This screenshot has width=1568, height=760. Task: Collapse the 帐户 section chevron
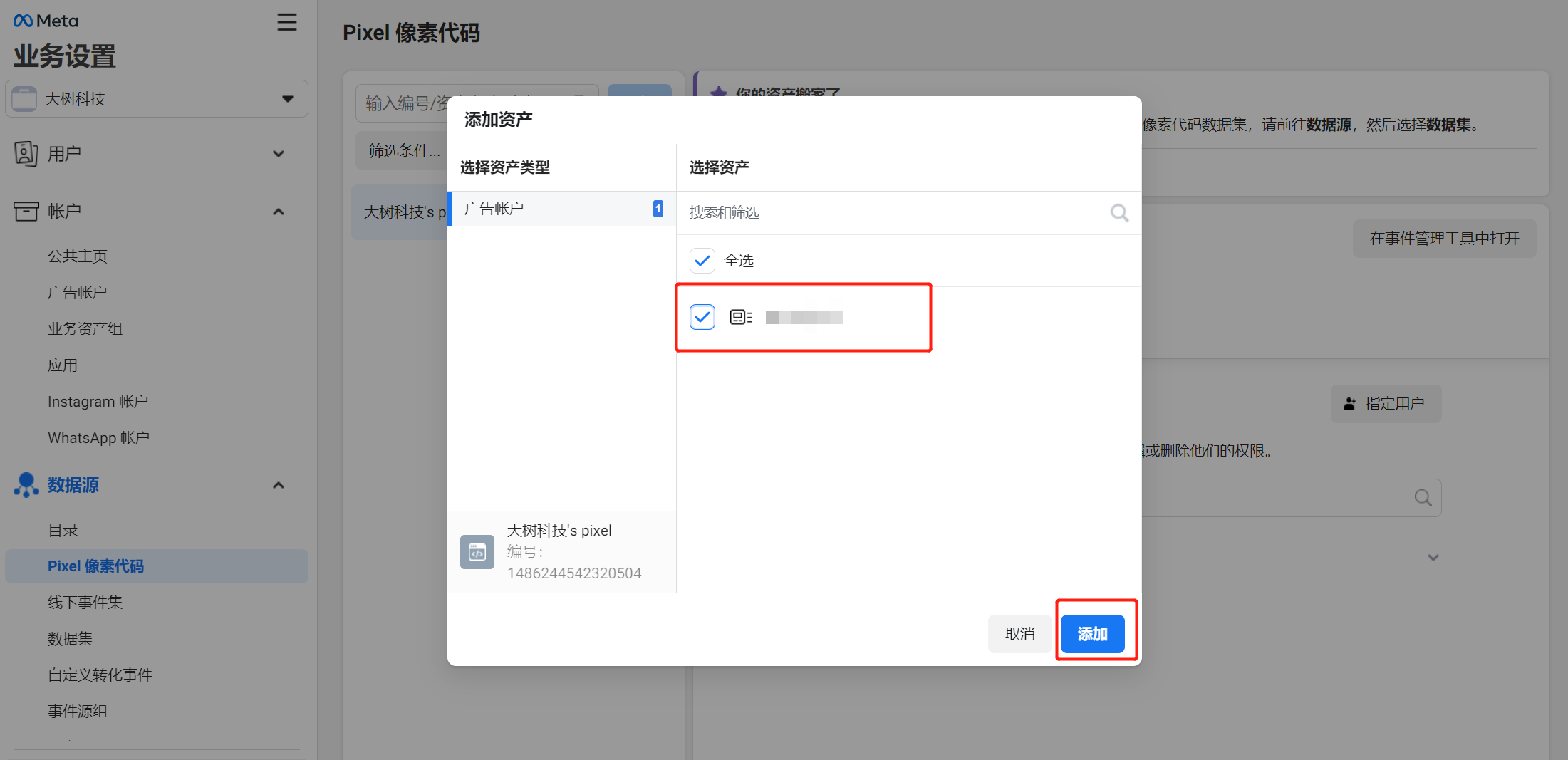pyautogui.click(x=279, y=212)
